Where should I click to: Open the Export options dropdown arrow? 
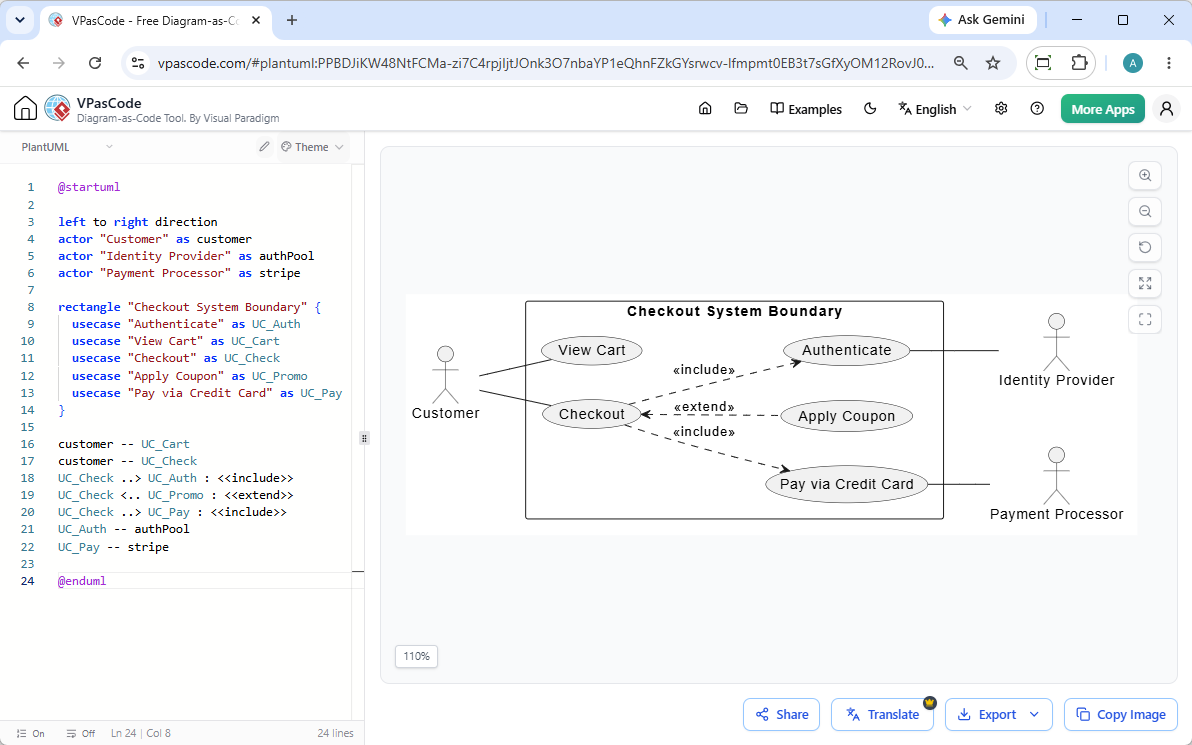tap(1035, 715)
